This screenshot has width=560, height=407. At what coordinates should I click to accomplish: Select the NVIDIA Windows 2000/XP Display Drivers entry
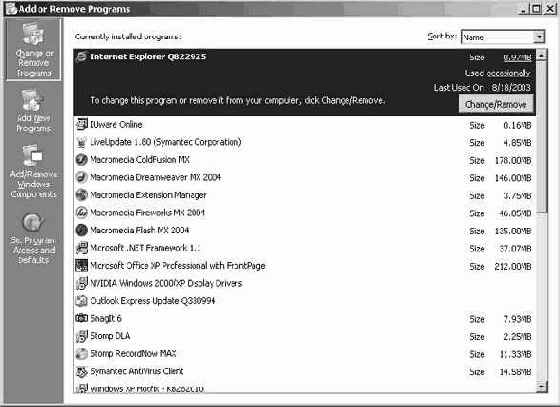pyautogui.click(x=304, y=283)
